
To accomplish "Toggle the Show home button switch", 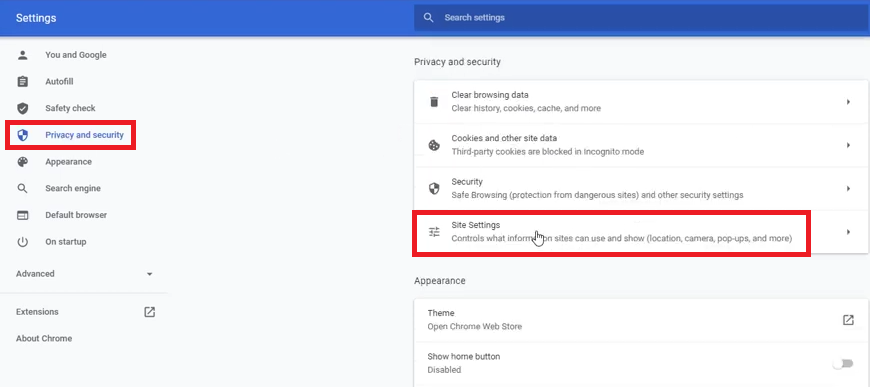I will coord(843,363).
